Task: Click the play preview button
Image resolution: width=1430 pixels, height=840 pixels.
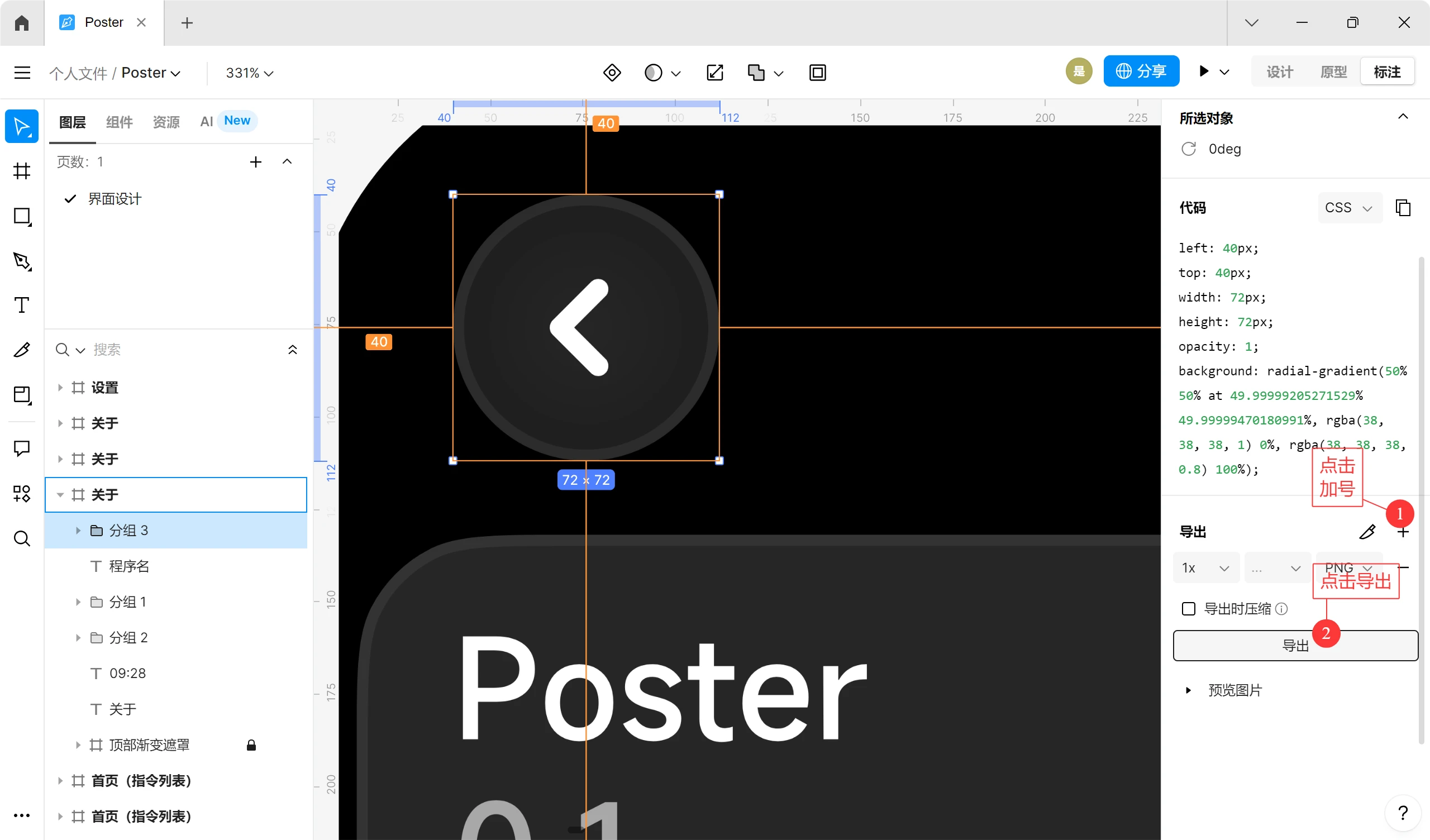Action: [x=1204, y=72]
